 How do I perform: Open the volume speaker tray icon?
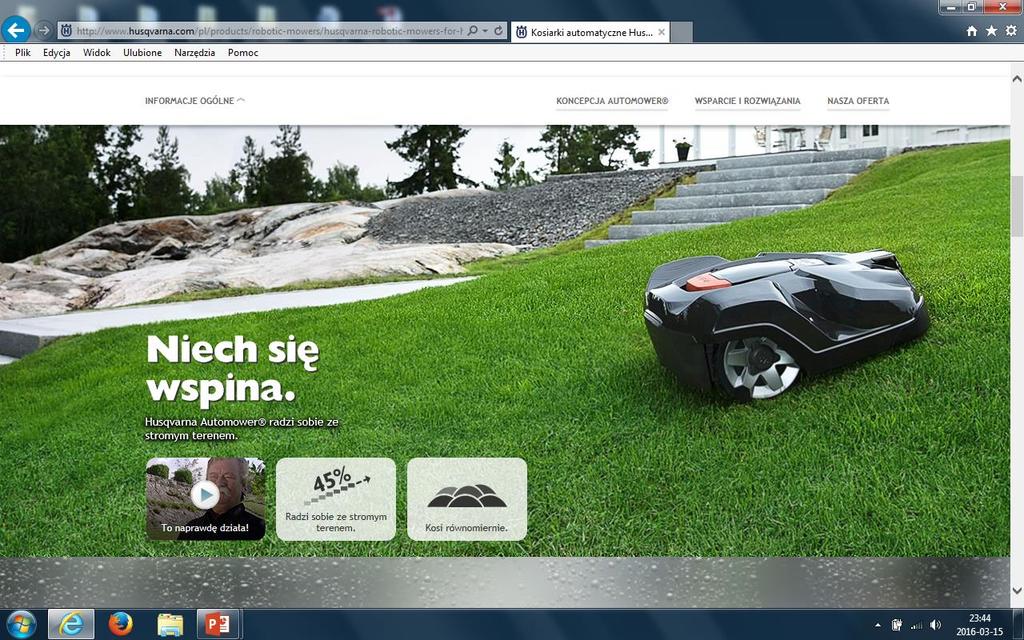pyautogui.click(x=935, y=625)
